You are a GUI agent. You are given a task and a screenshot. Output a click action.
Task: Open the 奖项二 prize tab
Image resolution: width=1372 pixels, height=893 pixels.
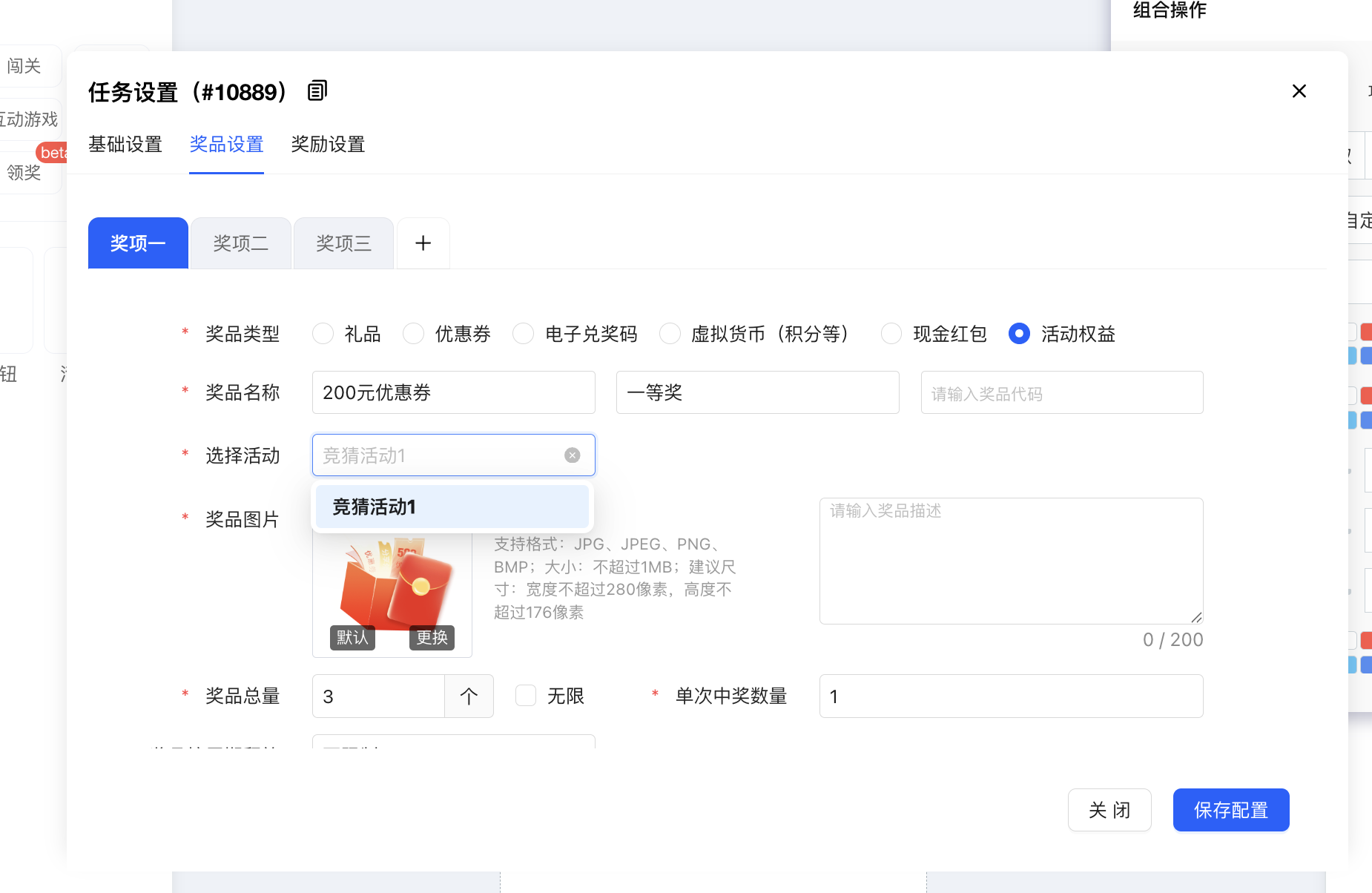(240, 243)
